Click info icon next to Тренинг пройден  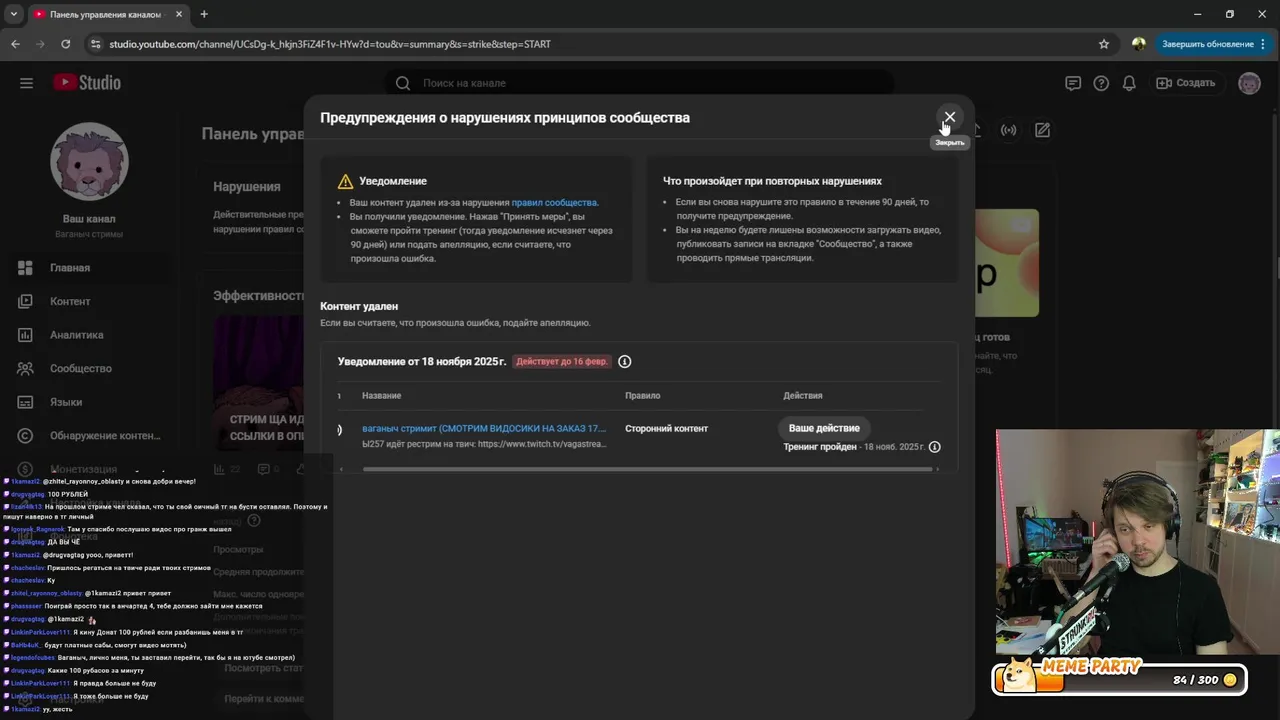coord(934,447)
